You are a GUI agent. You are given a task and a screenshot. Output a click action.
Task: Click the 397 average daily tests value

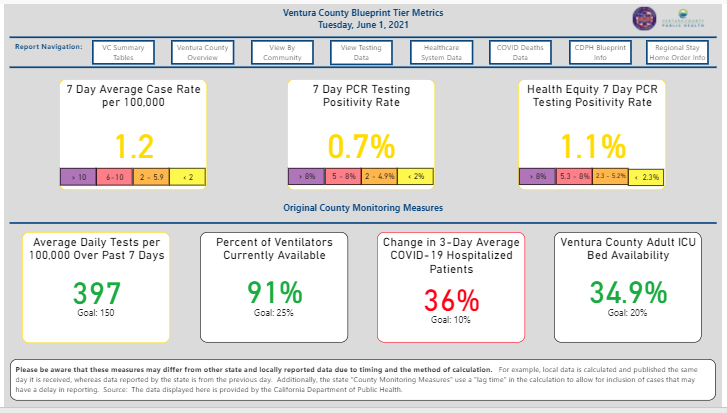coord(97,293)
